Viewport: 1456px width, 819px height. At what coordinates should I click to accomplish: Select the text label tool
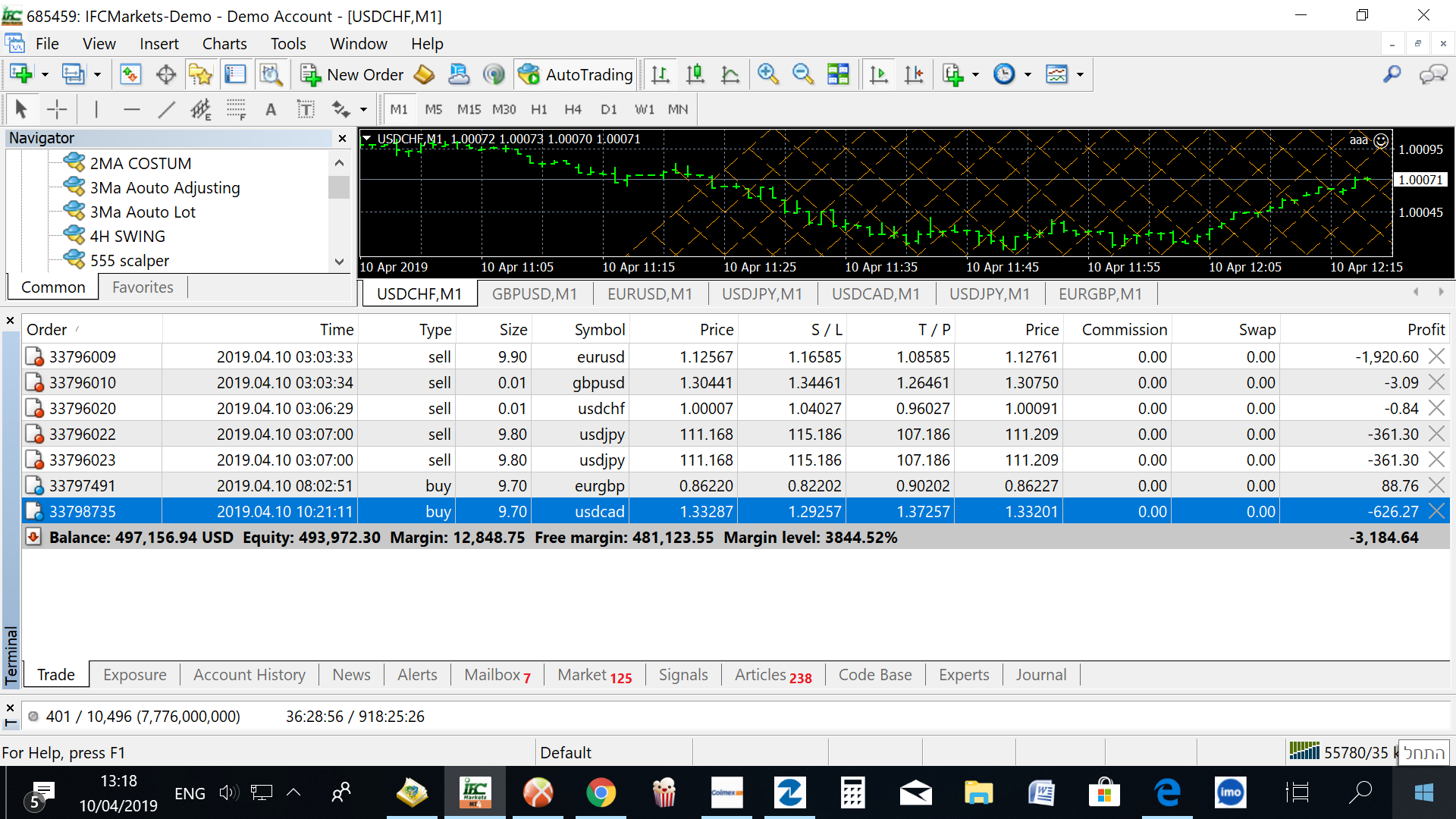pyautogui.click(x=306, y=109)
